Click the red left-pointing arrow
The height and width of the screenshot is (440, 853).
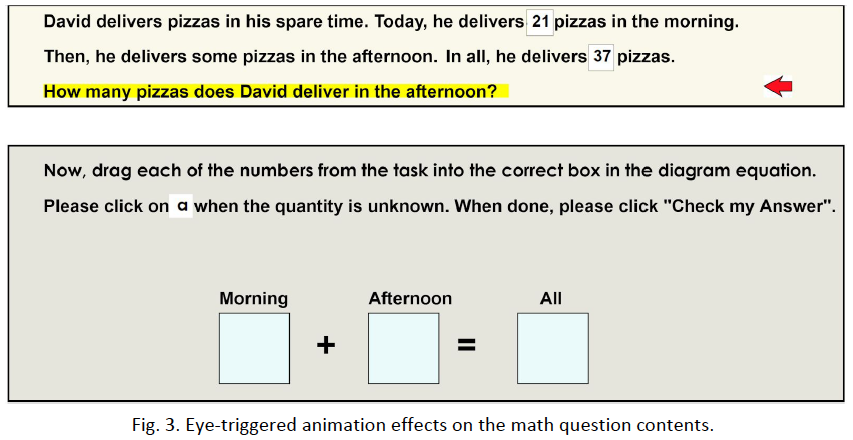pyautogui.click(x=778, y=87)
